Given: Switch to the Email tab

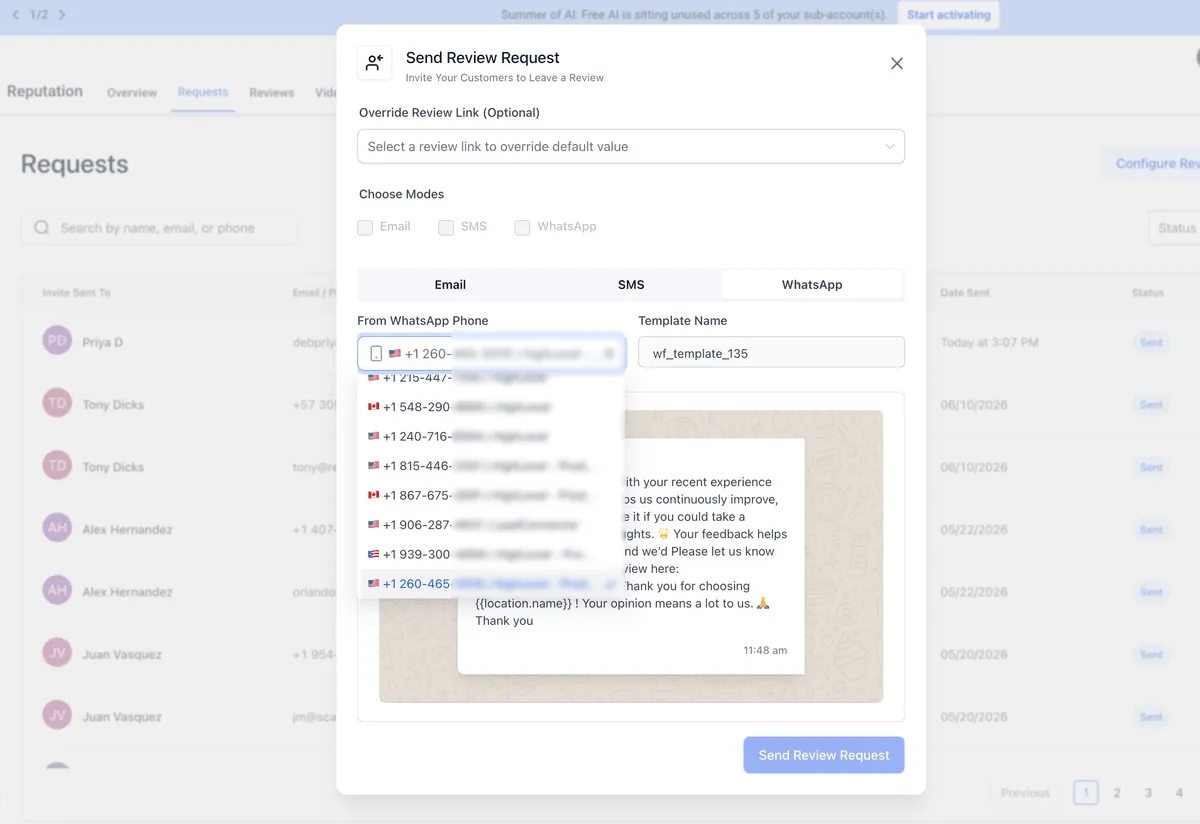Looking at the screenshot, I should click(x=450, y=284).
